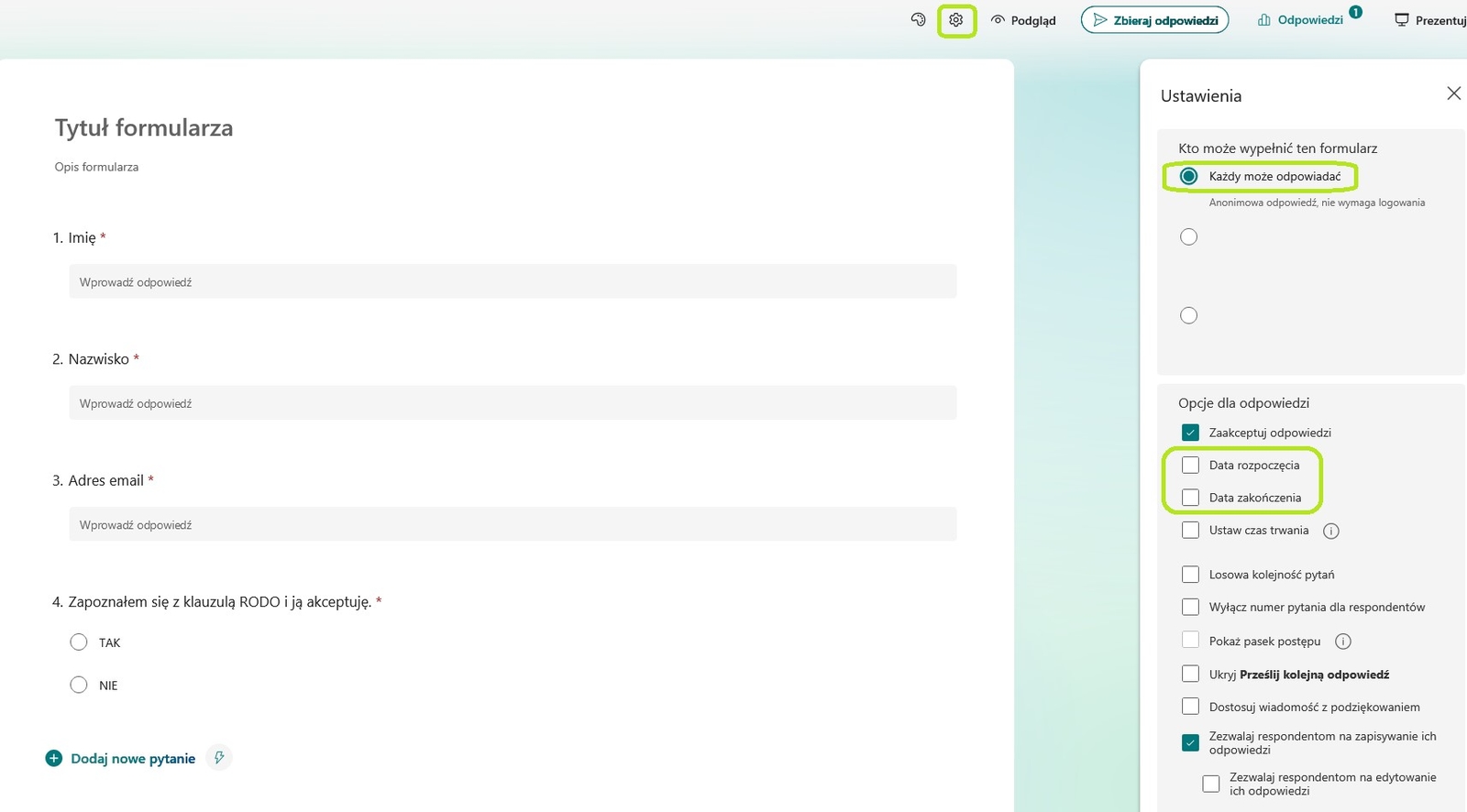Click info icon beside Pokaż pasek postępu
This screenshot has height=812, width=1467.
1343,642
